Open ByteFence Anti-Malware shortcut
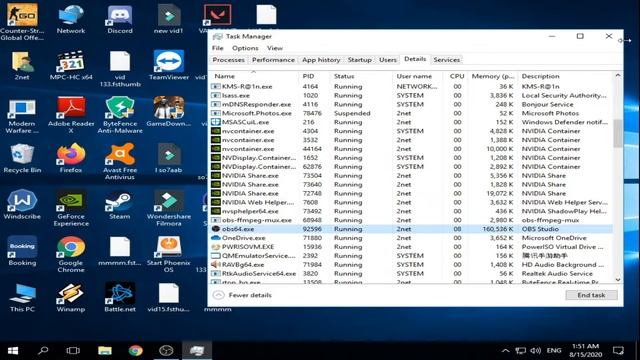Screen dimensions: 640x360 tap(120, 115)
